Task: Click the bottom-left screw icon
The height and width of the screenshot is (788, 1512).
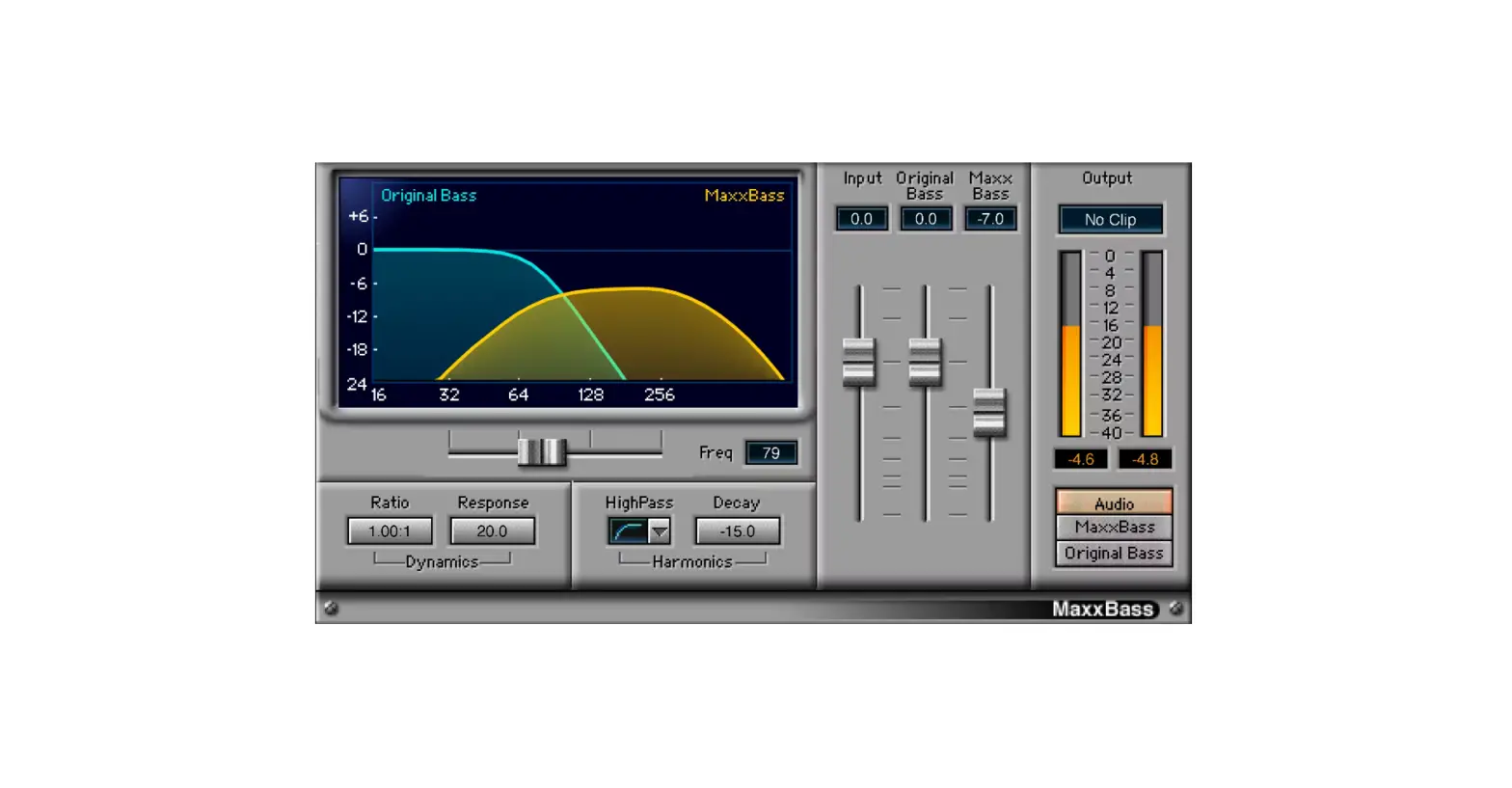Action: (331, 609)
